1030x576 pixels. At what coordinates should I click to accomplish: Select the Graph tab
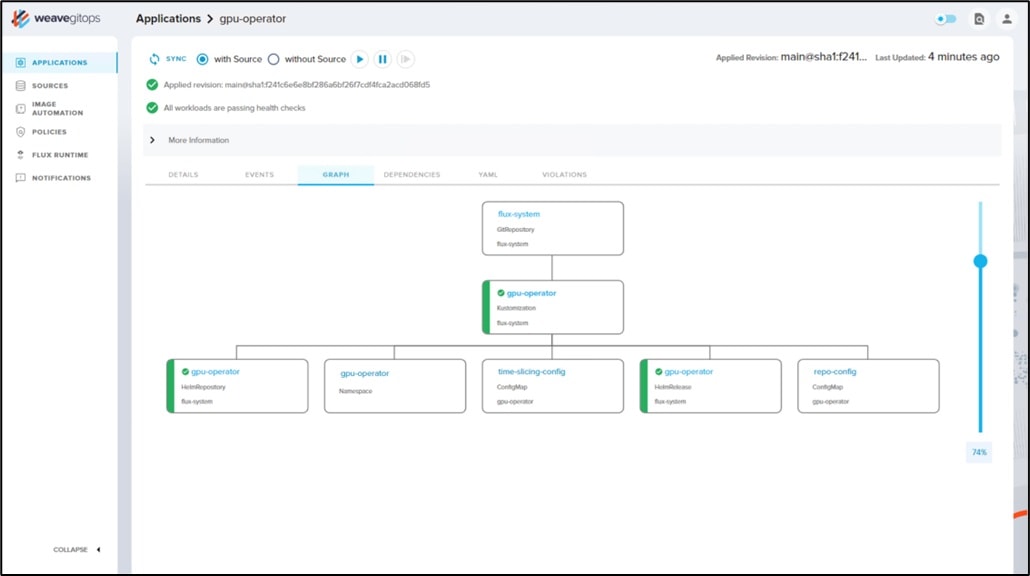pos(336,175)
